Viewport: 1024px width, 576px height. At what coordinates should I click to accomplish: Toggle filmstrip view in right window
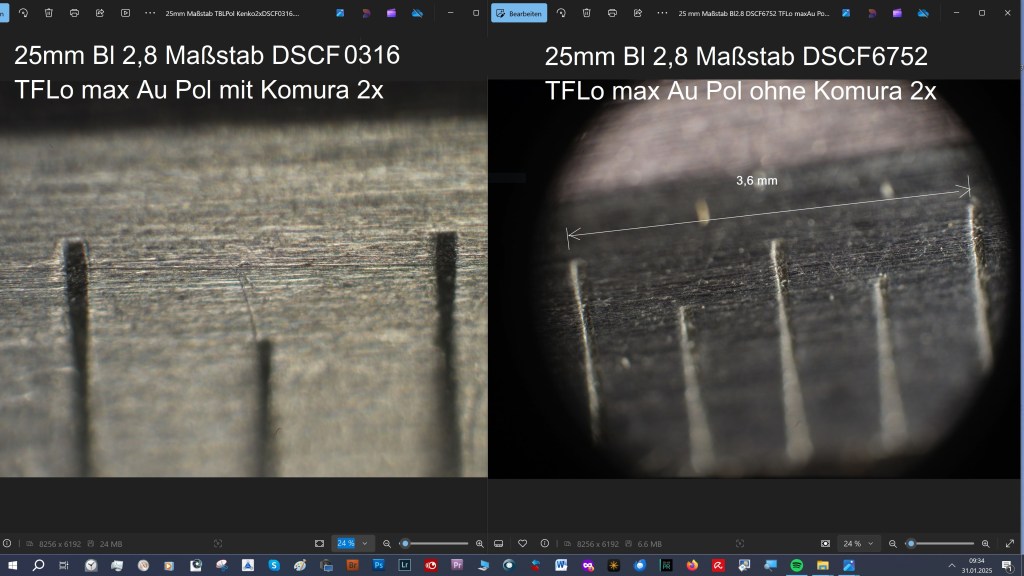(498, 543)
